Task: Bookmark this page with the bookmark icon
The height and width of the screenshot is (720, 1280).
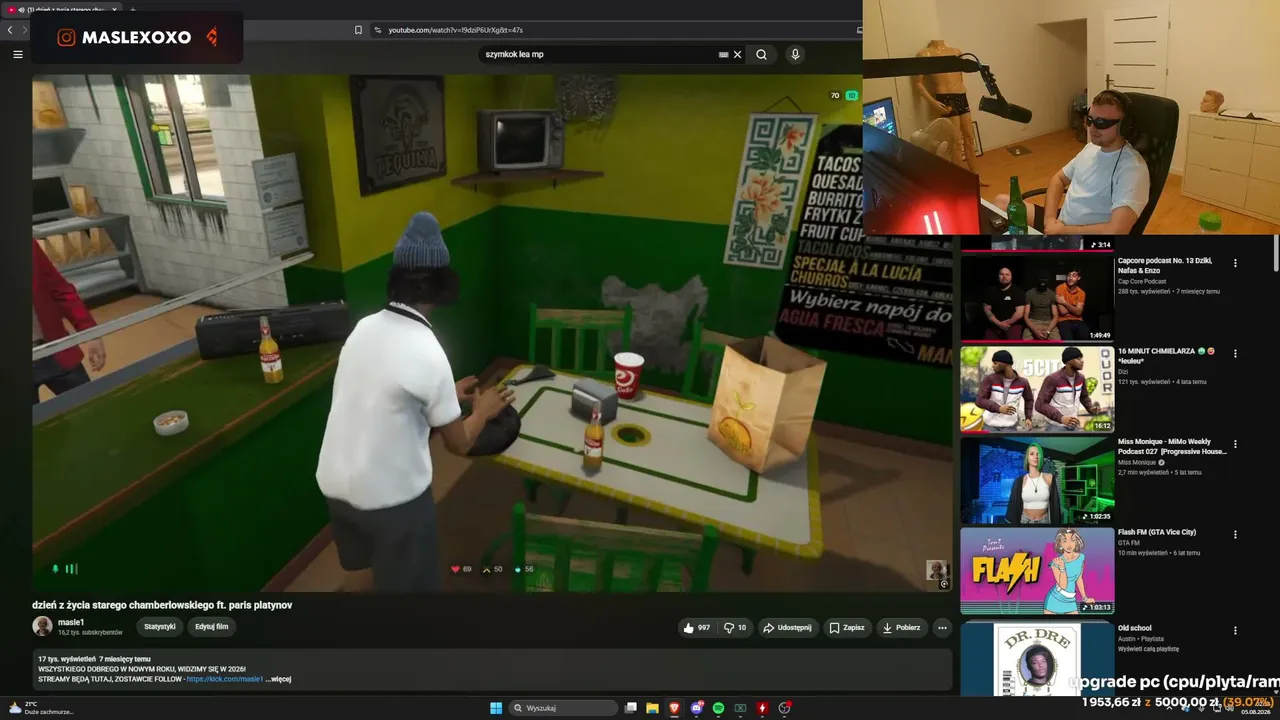Action: pyautogui.click(x=358, y=30)
